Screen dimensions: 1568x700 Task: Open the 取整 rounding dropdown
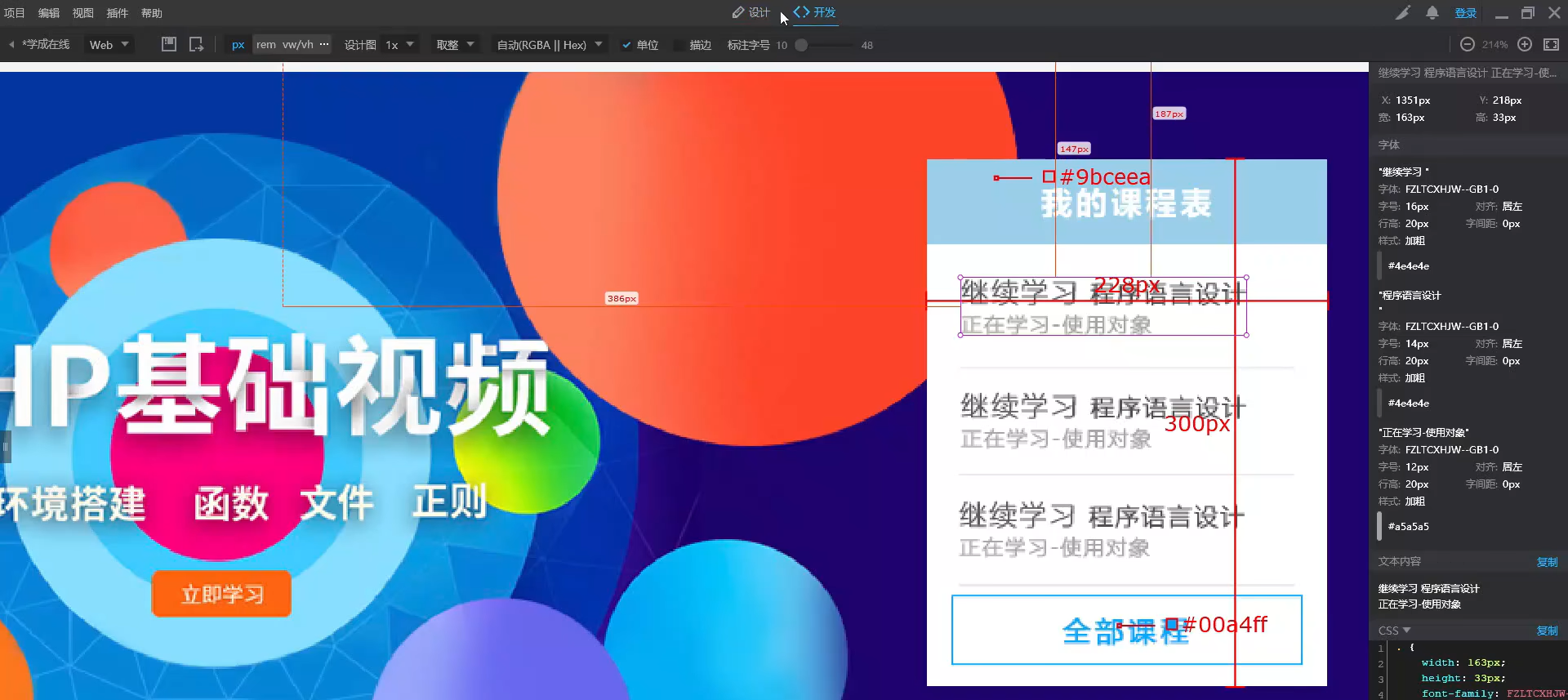pyautogui.click(x=456, y=45)
